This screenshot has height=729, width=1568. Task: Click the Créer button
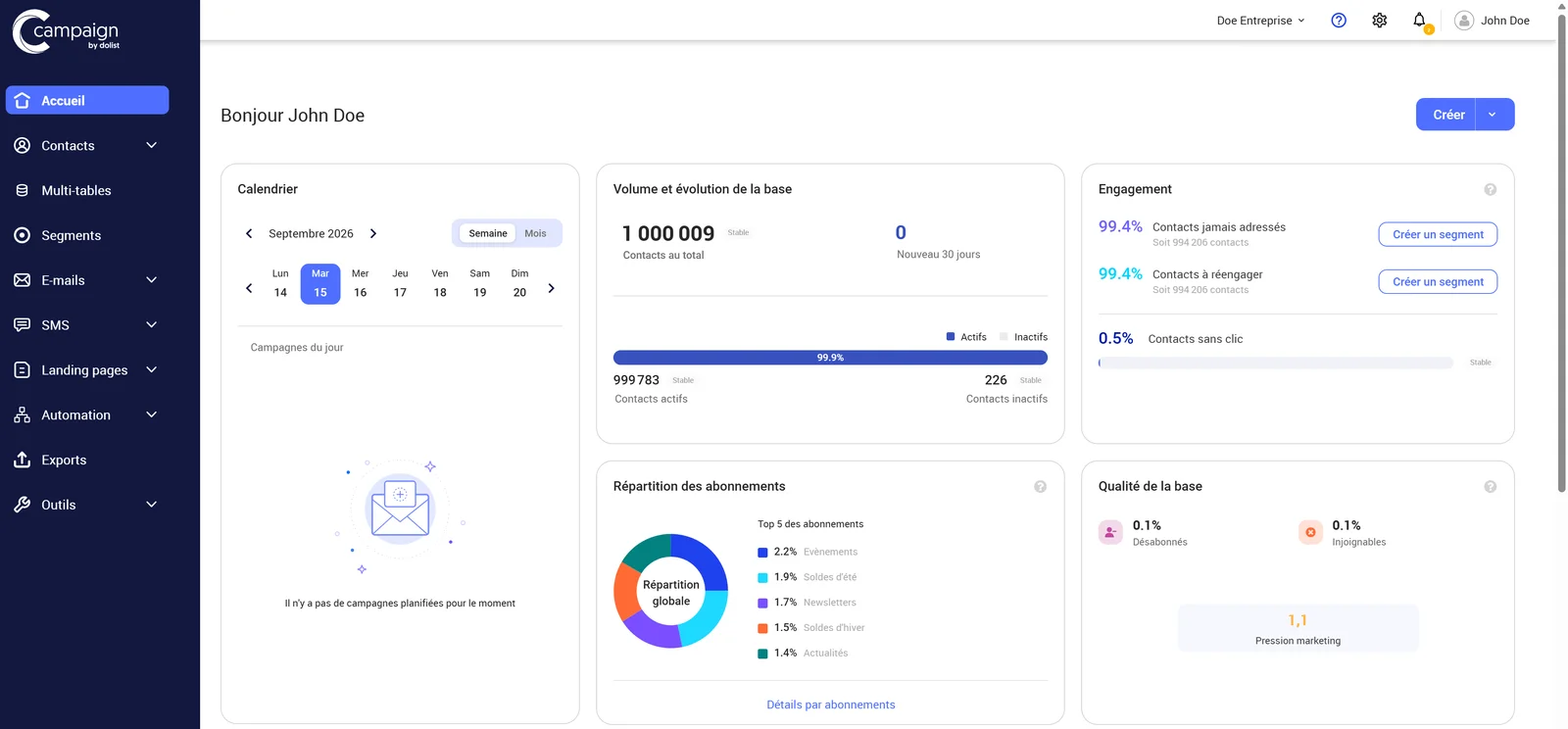coord(1446,115)
